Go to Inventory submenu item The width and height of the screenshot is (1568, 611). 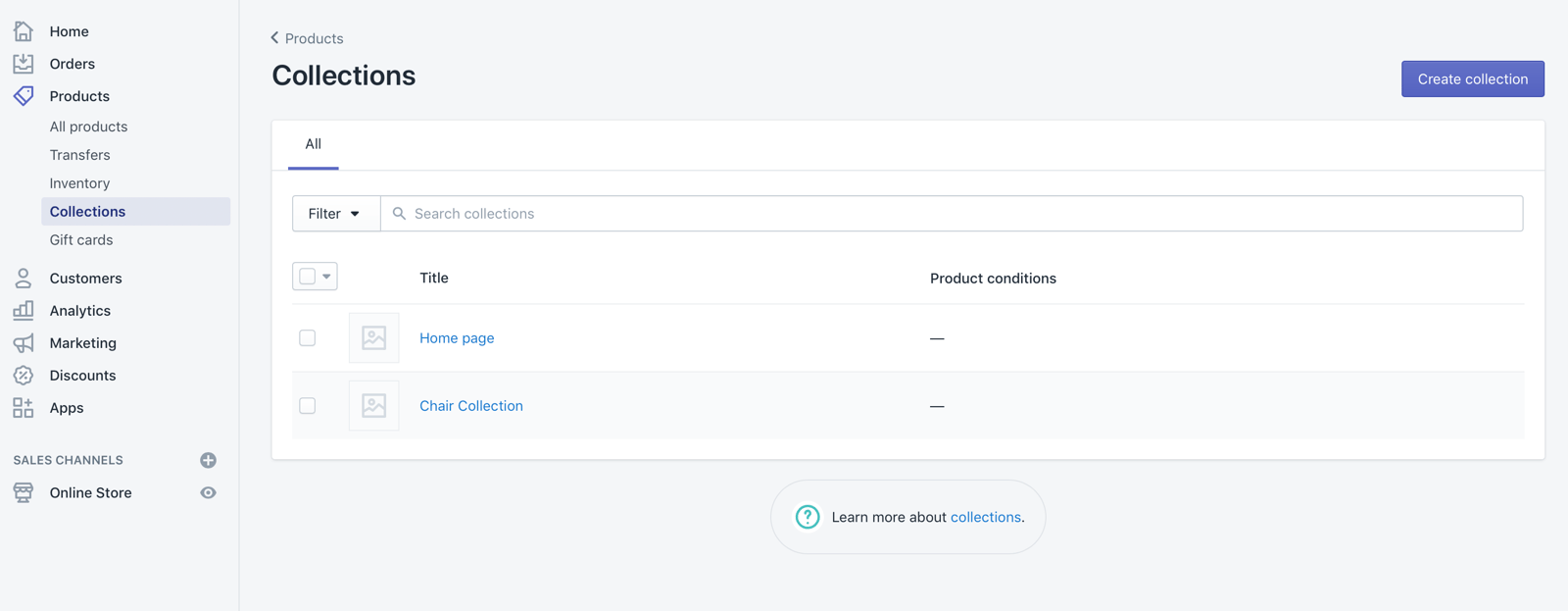point(80,183)
